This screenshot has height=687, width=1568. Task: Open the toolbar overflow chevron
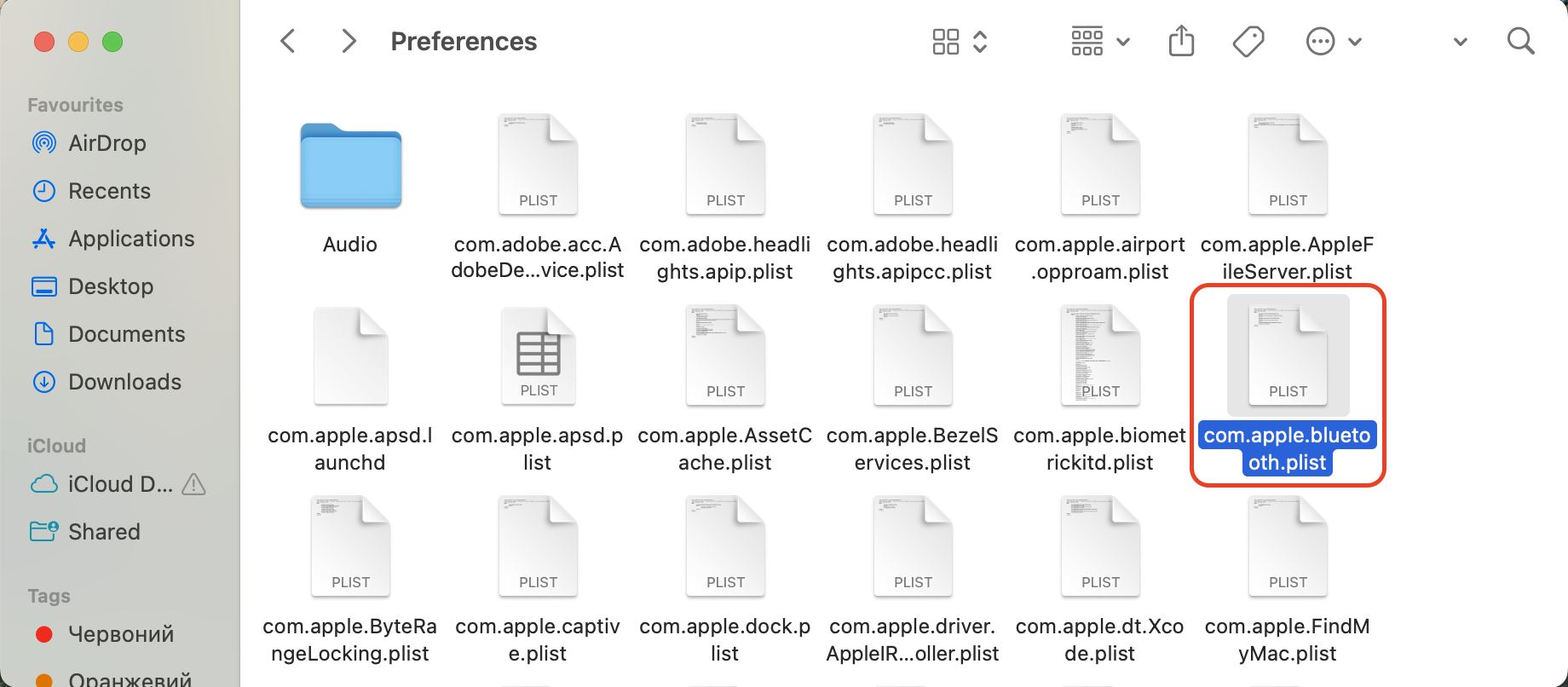tap(1461, 42)
